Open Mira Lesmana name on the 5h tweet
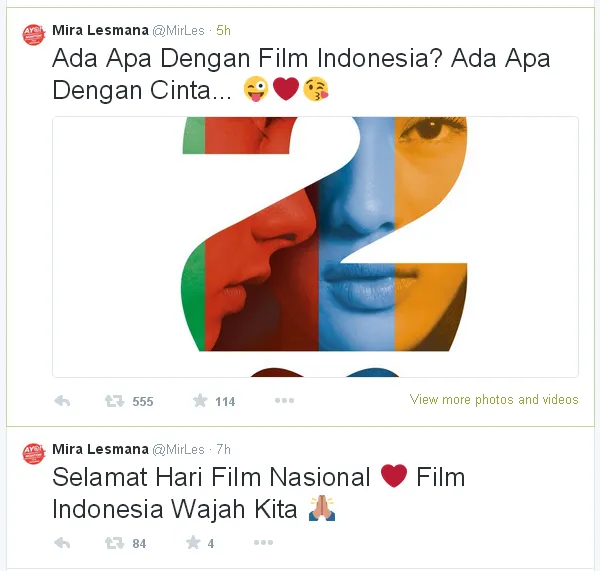The height and width of the screenshot is (571, 600). pyautogui.click(x=100, y=30)
